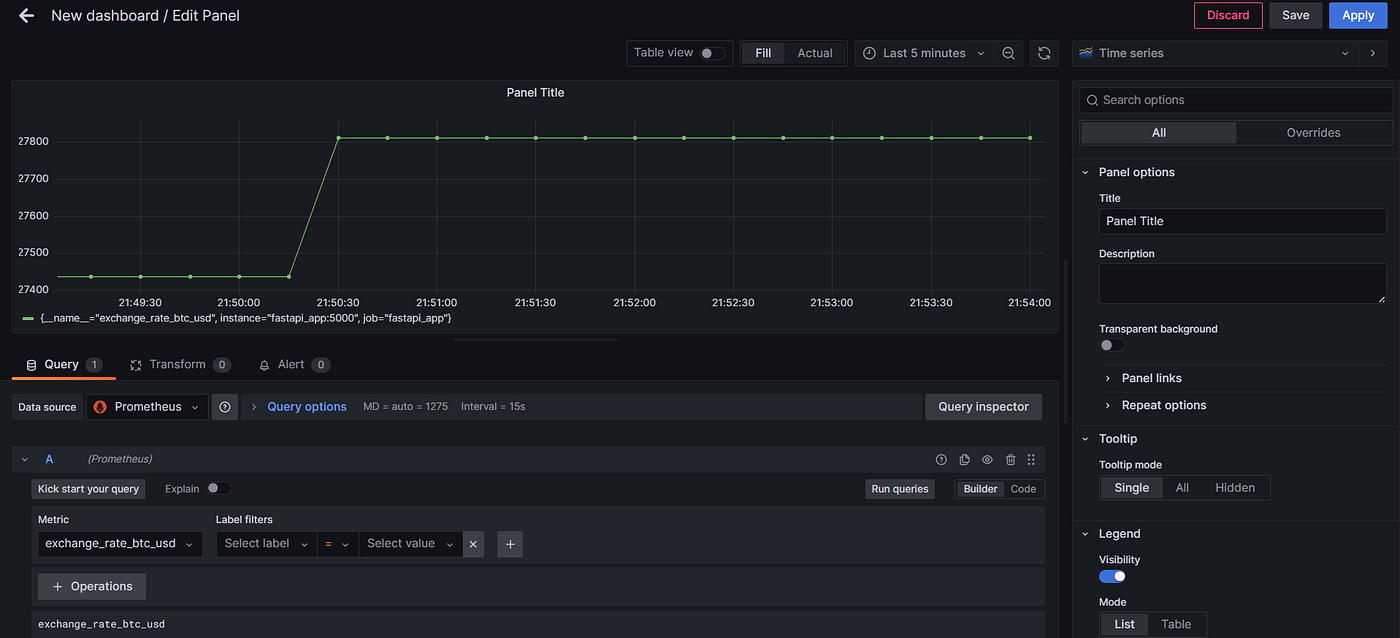Click the magnifier icon in Search options
1400x638 pixels.
point(1092,100)
